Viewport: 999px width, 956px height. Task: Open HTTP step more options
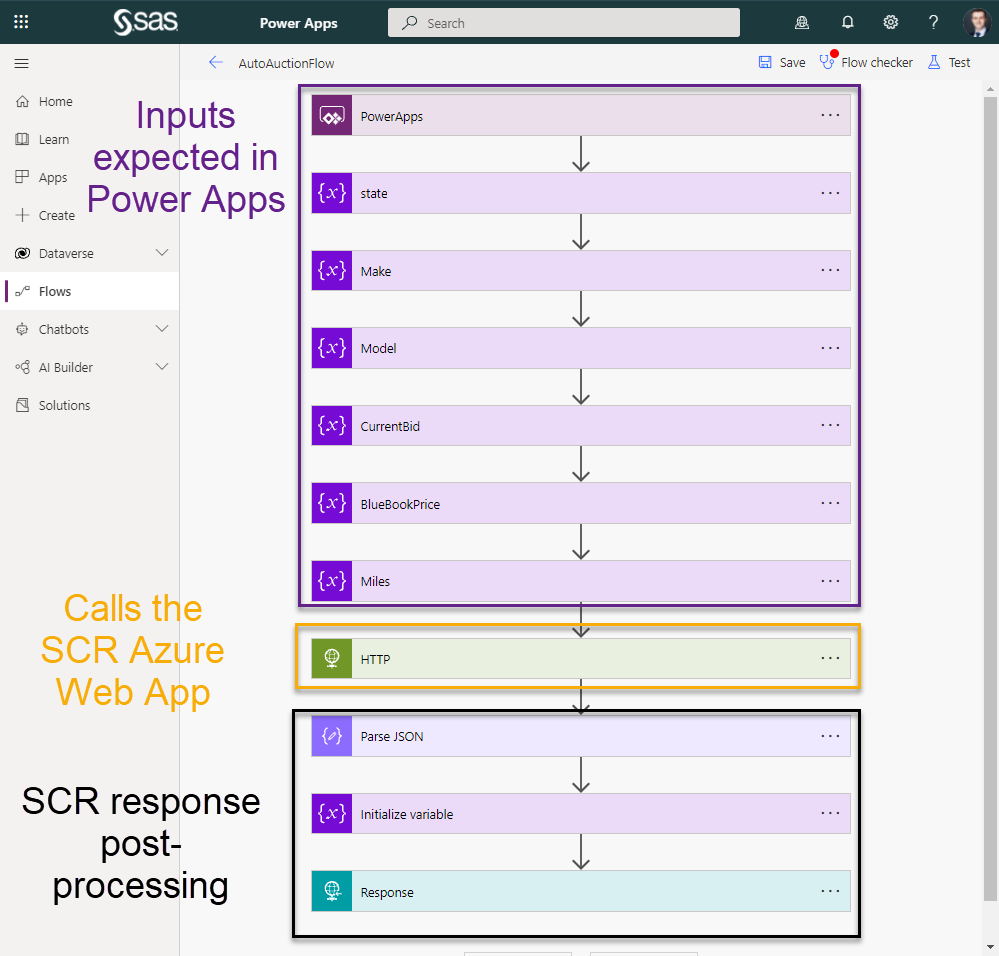[x=830, y=658]
